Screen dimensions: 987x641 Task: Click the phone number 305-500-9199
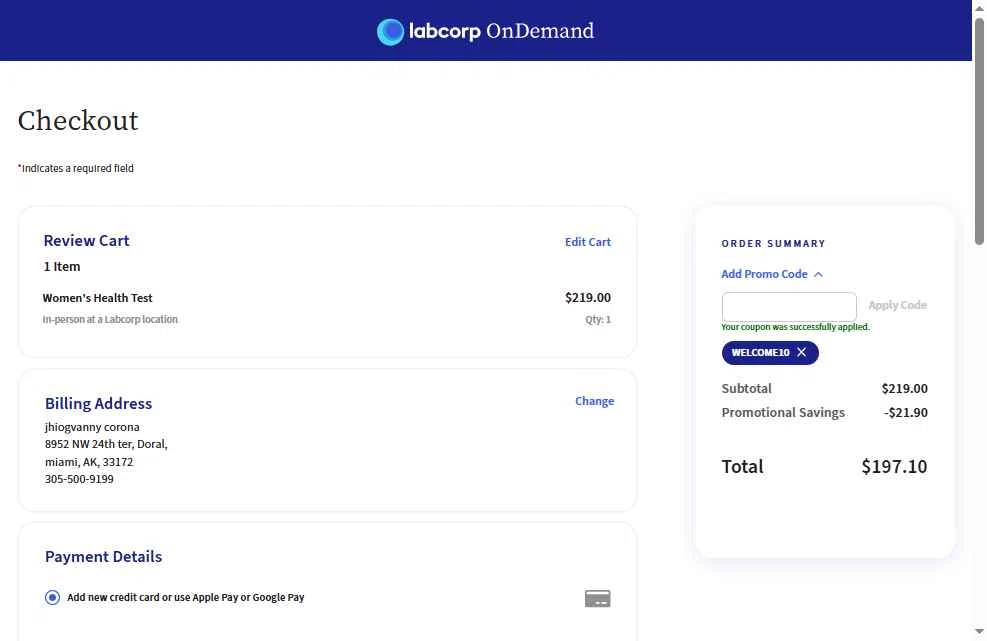pyautogui.click(x=79, y=479)
